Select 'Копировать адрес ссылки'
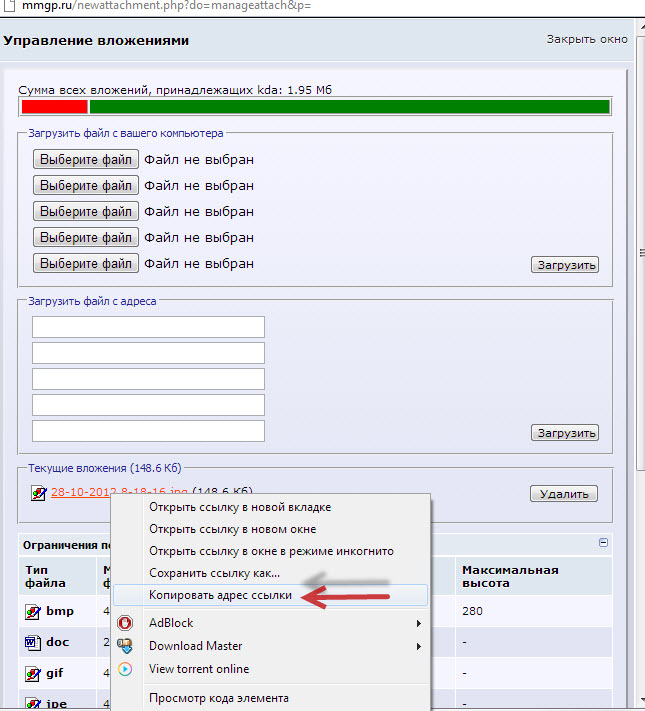This screenshot has width=645, height=711. click(271, 595)
